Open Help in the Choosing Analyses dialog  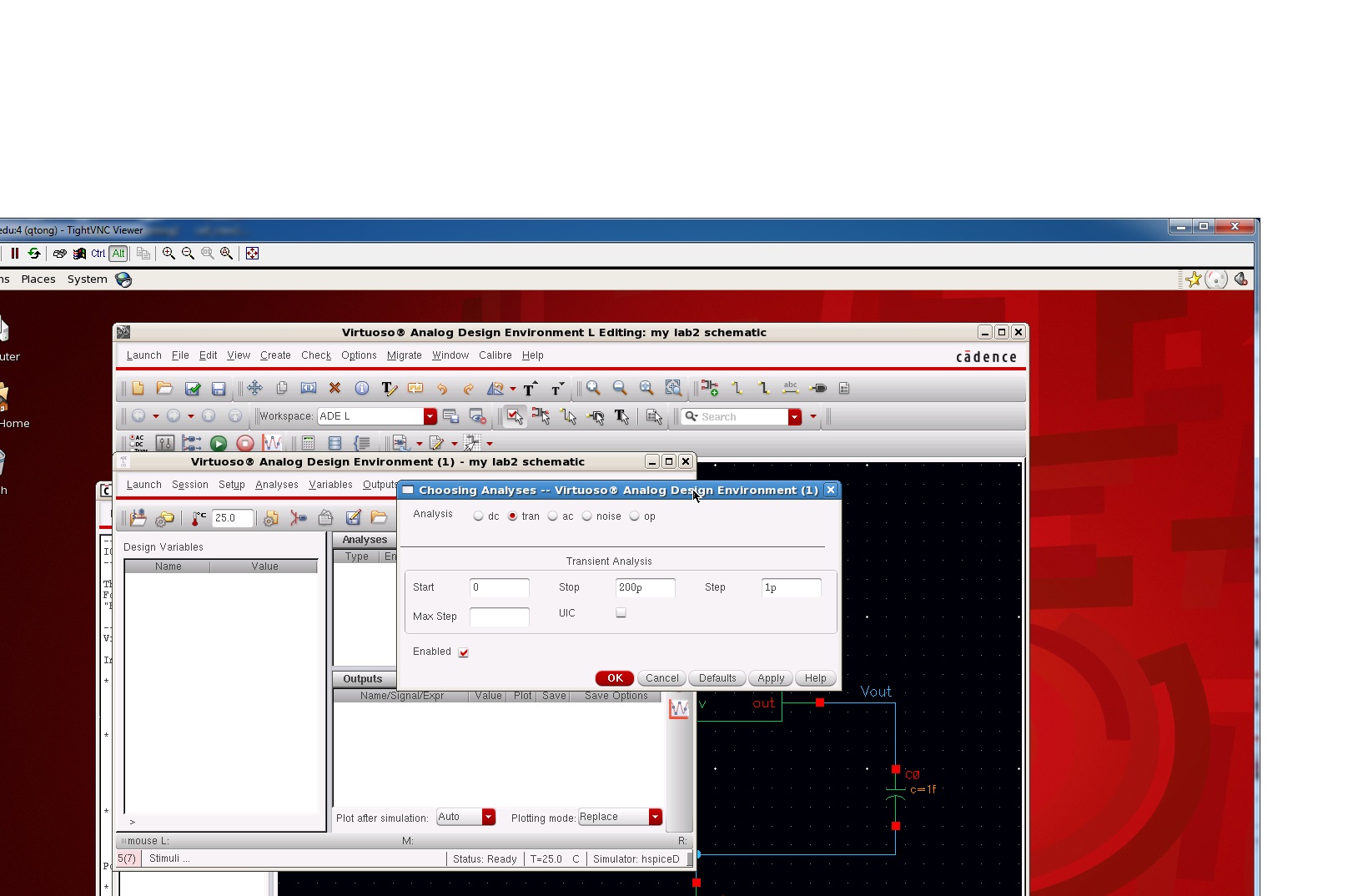coord(815,678)
